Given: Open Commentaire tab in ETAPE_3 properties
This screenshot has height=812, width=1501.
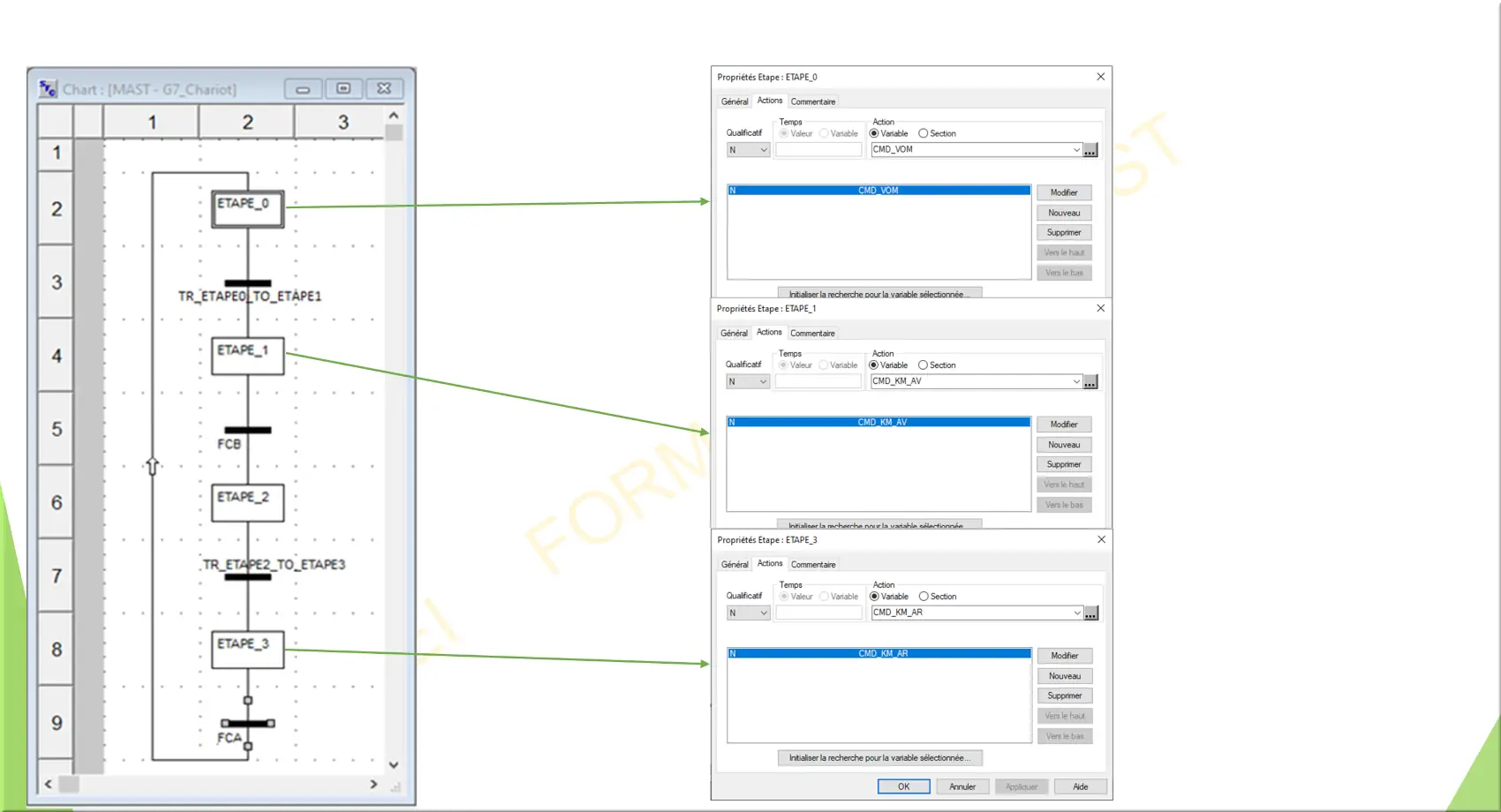Looking at the screenshot, I should 813,565.
